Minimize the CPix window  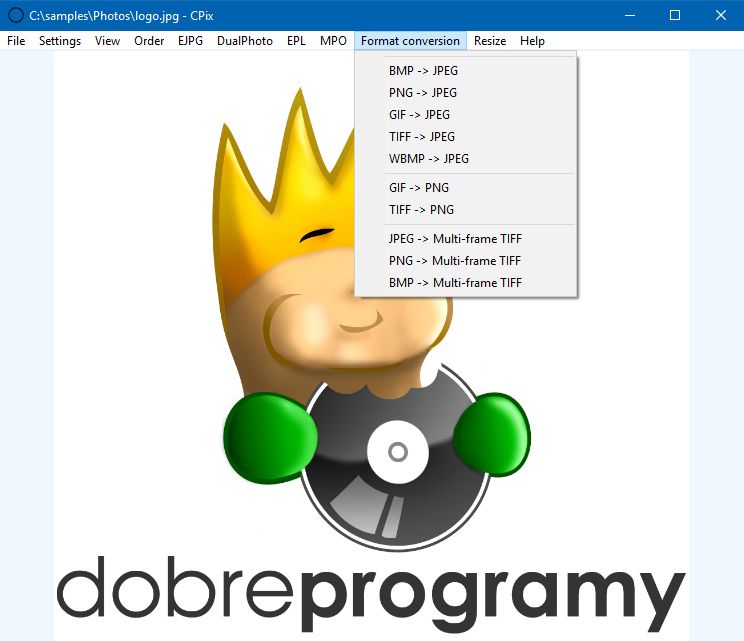click(x=630, y=16)
